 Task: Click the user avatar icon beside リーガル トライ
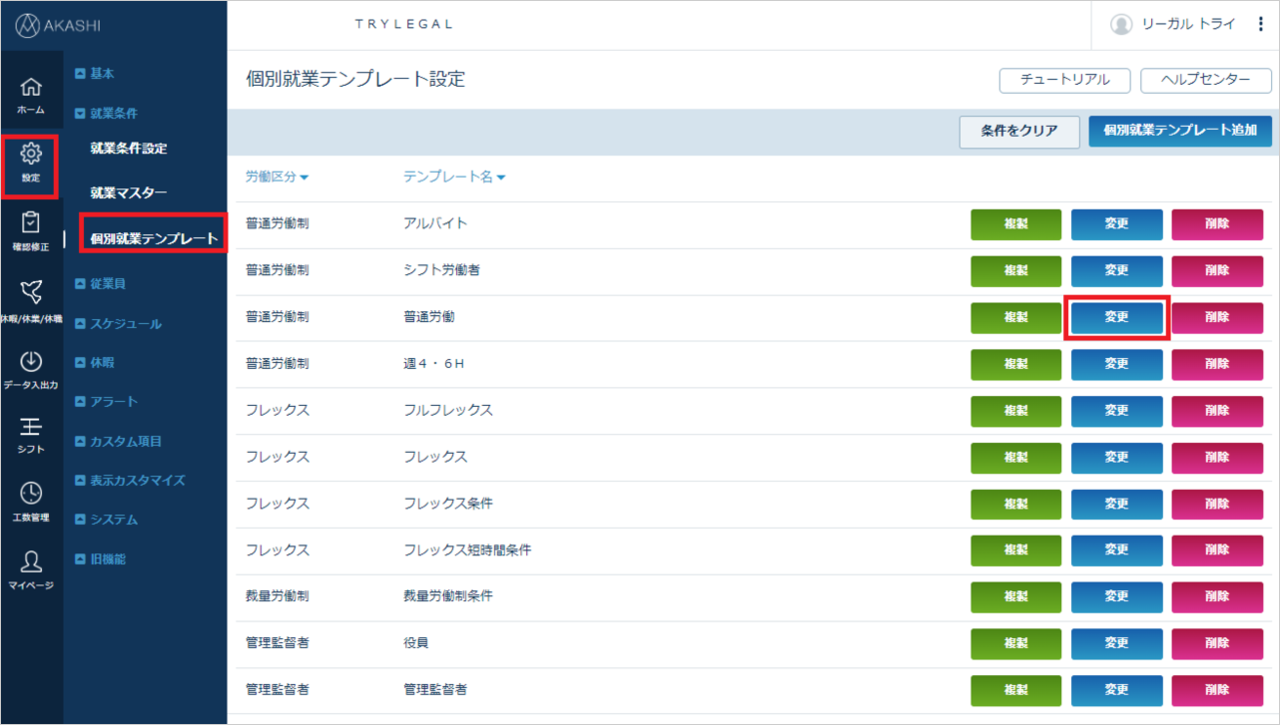[1121, 25]
